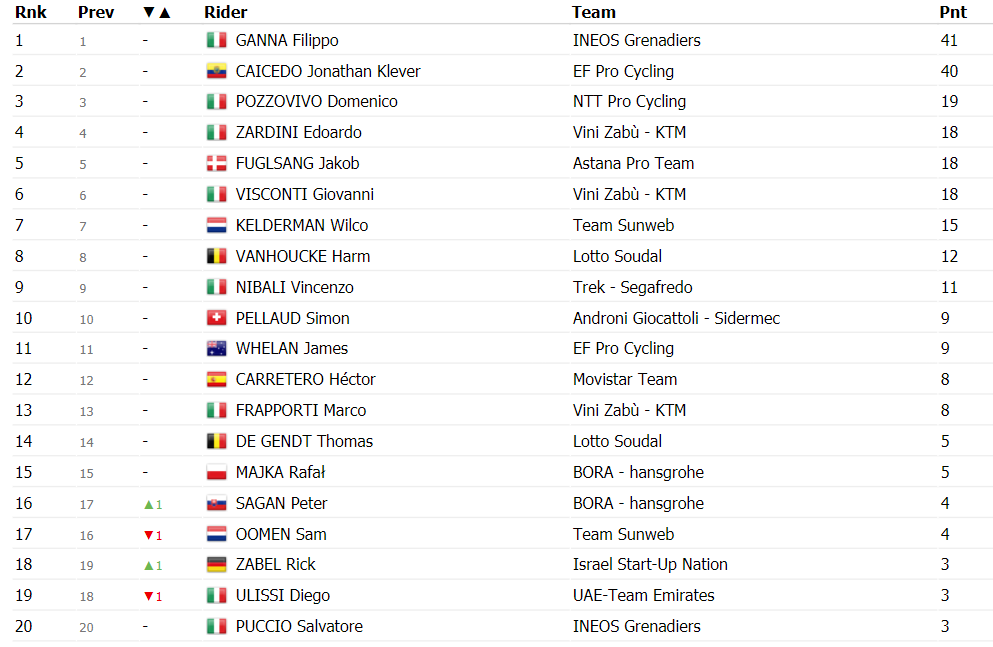
Task: Sort table by Pnt column header
Action: 953,12
